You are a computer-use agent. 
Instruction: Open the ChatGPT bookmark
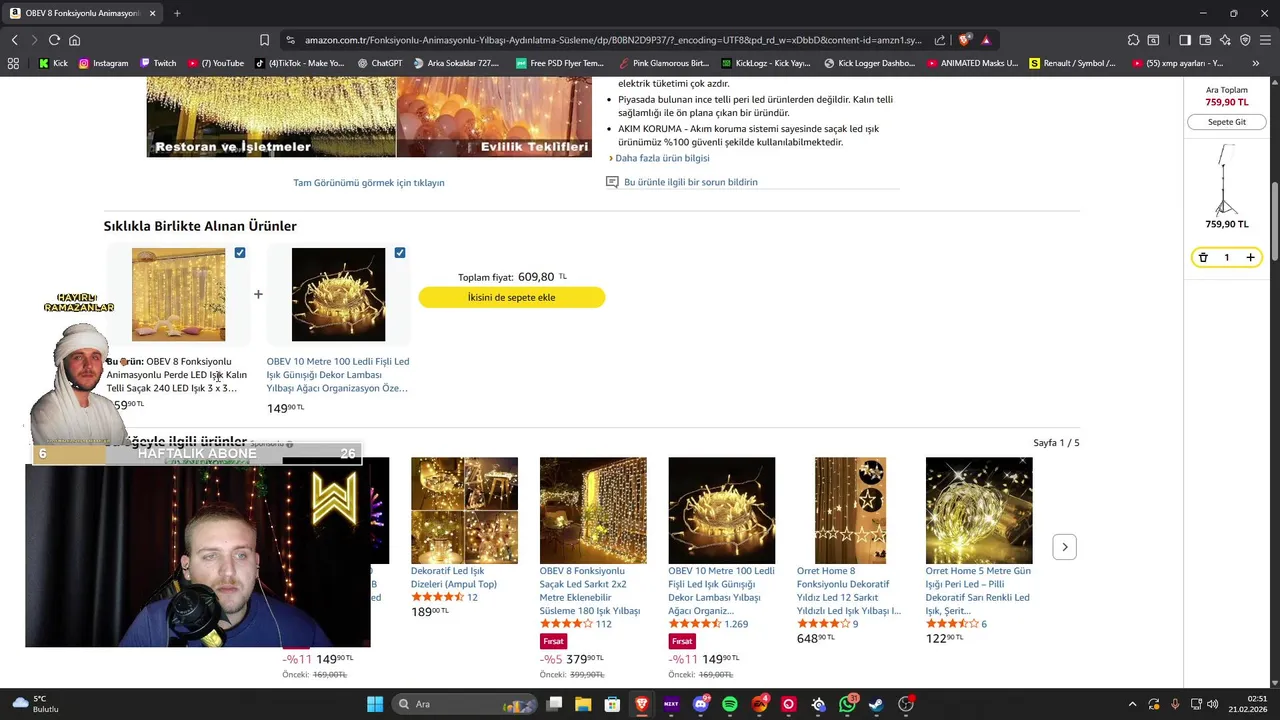coord(380,63)
